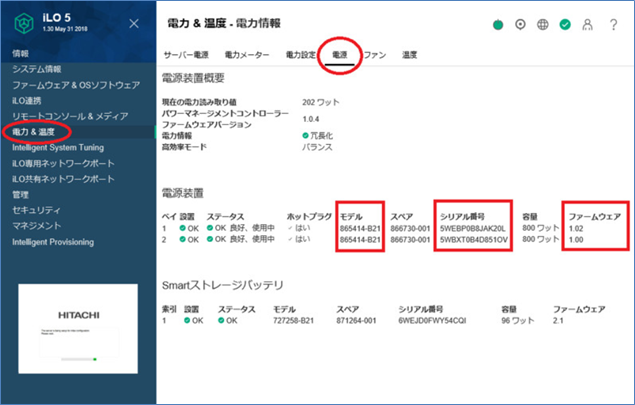The image size is (635, 405).
Task: Switch to the 電力メーター tab
Action: click(247, 55)
